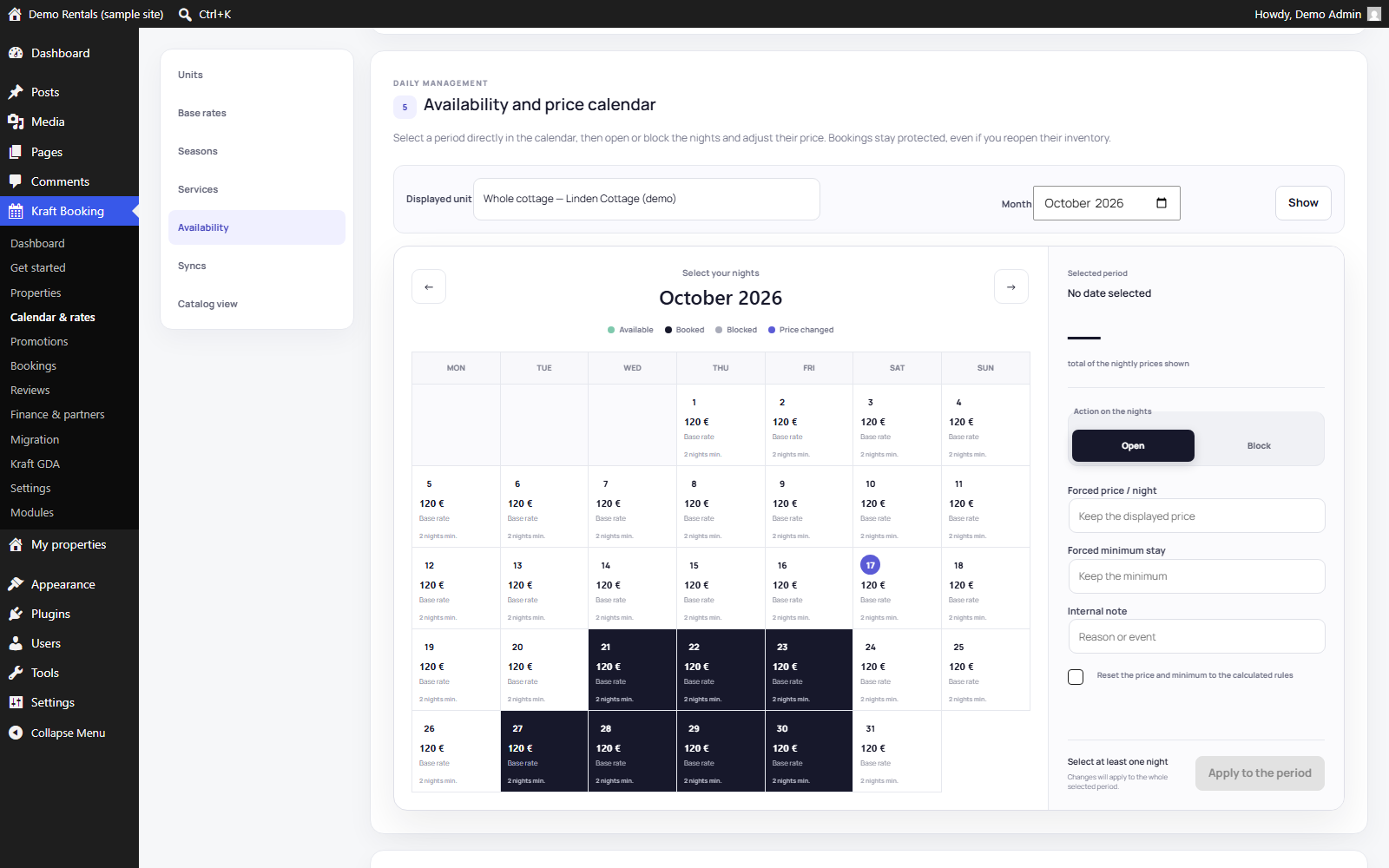The image size is (1389, 868).
Task: Open Bookings in Kraft Booking submenu
Action: pos(33,365)
